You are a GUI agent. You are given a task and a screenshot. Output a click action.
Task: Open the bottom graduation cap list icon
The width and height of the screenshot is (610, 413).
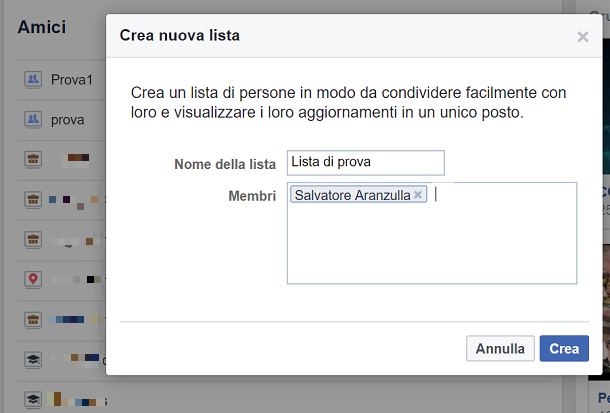click(x=33, y=399)
